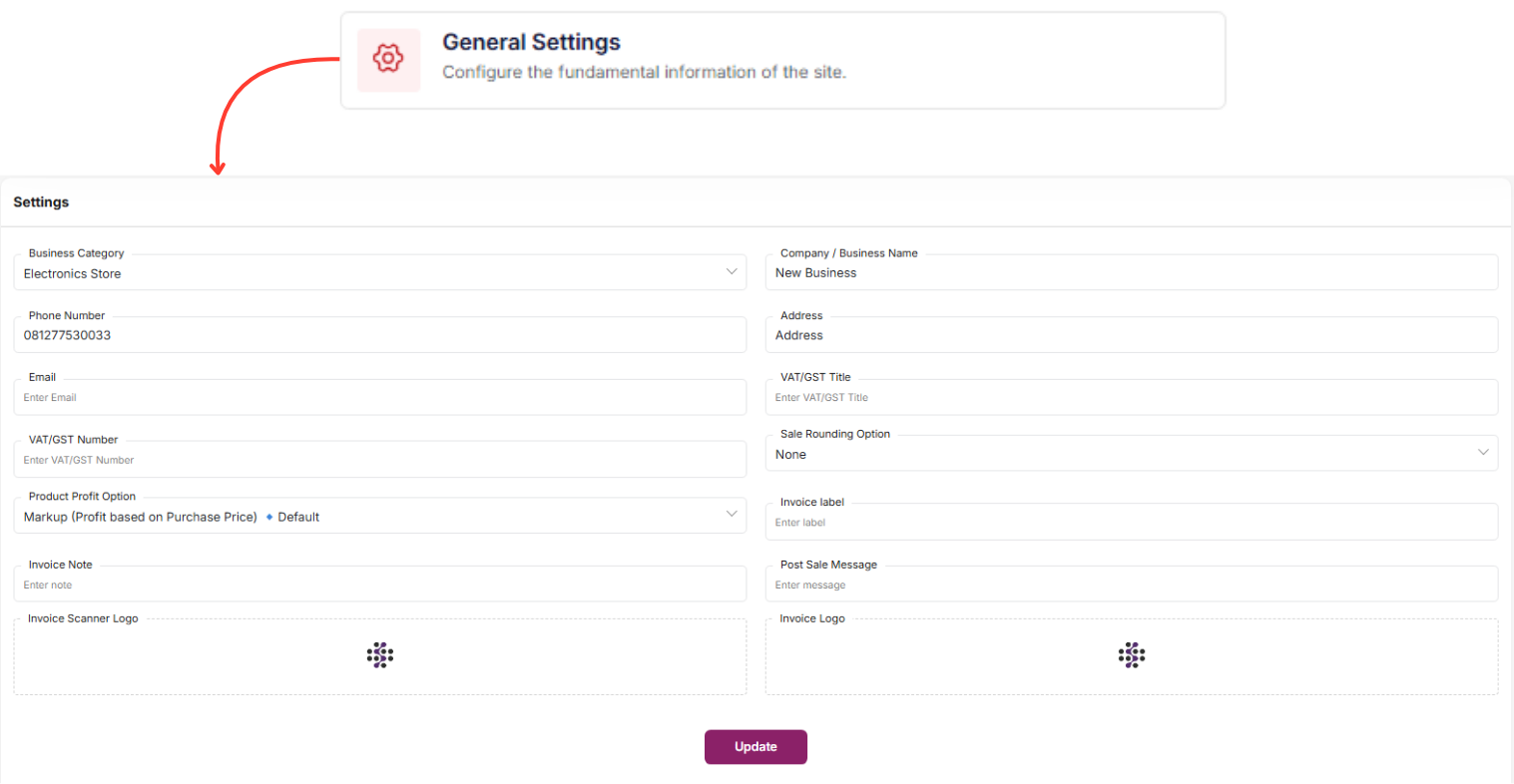Viewport: 1514px width, 784px height.
Task: Select the Address input field
Action: (1131, 335)
